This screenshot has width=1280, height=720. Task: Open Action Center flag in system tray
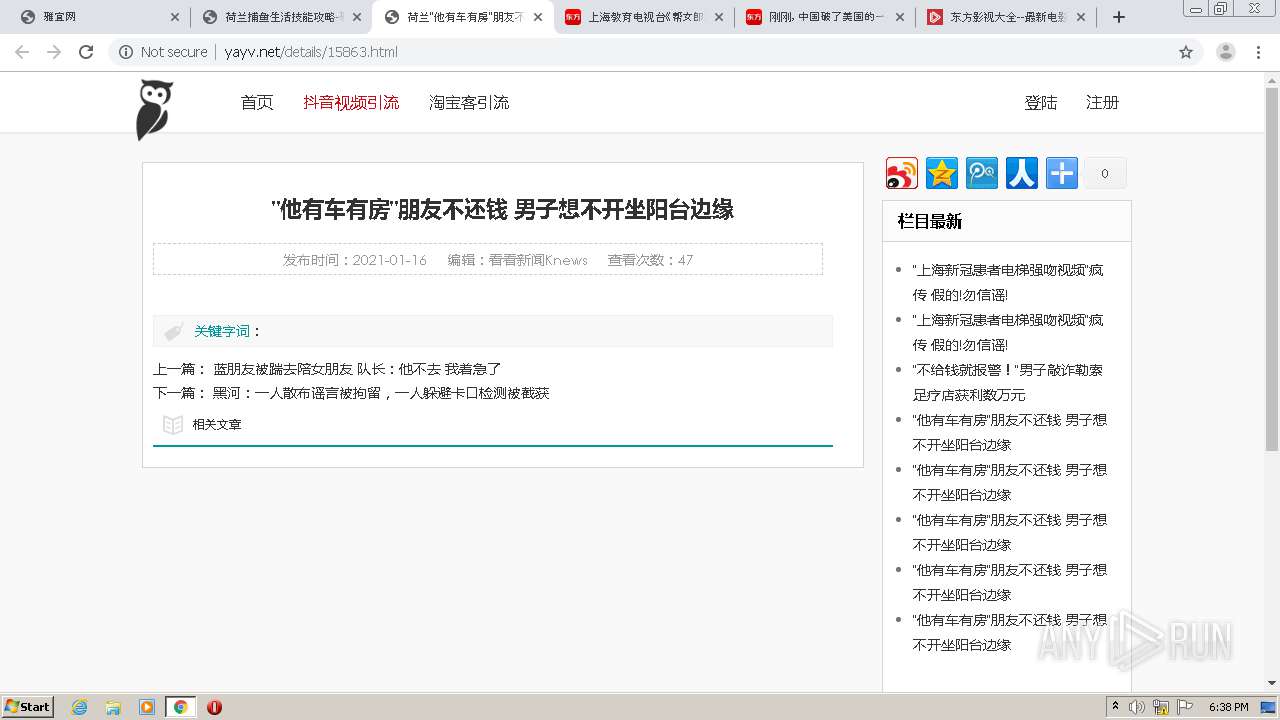1185,707
